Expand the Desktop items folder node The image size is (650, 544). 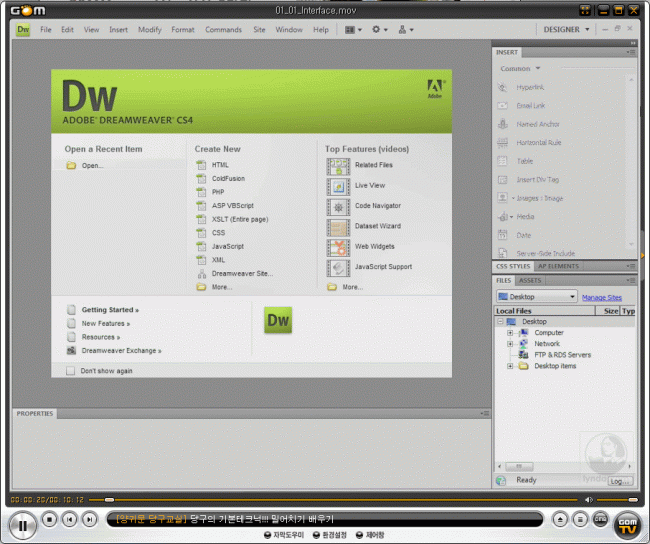point(510,366)
